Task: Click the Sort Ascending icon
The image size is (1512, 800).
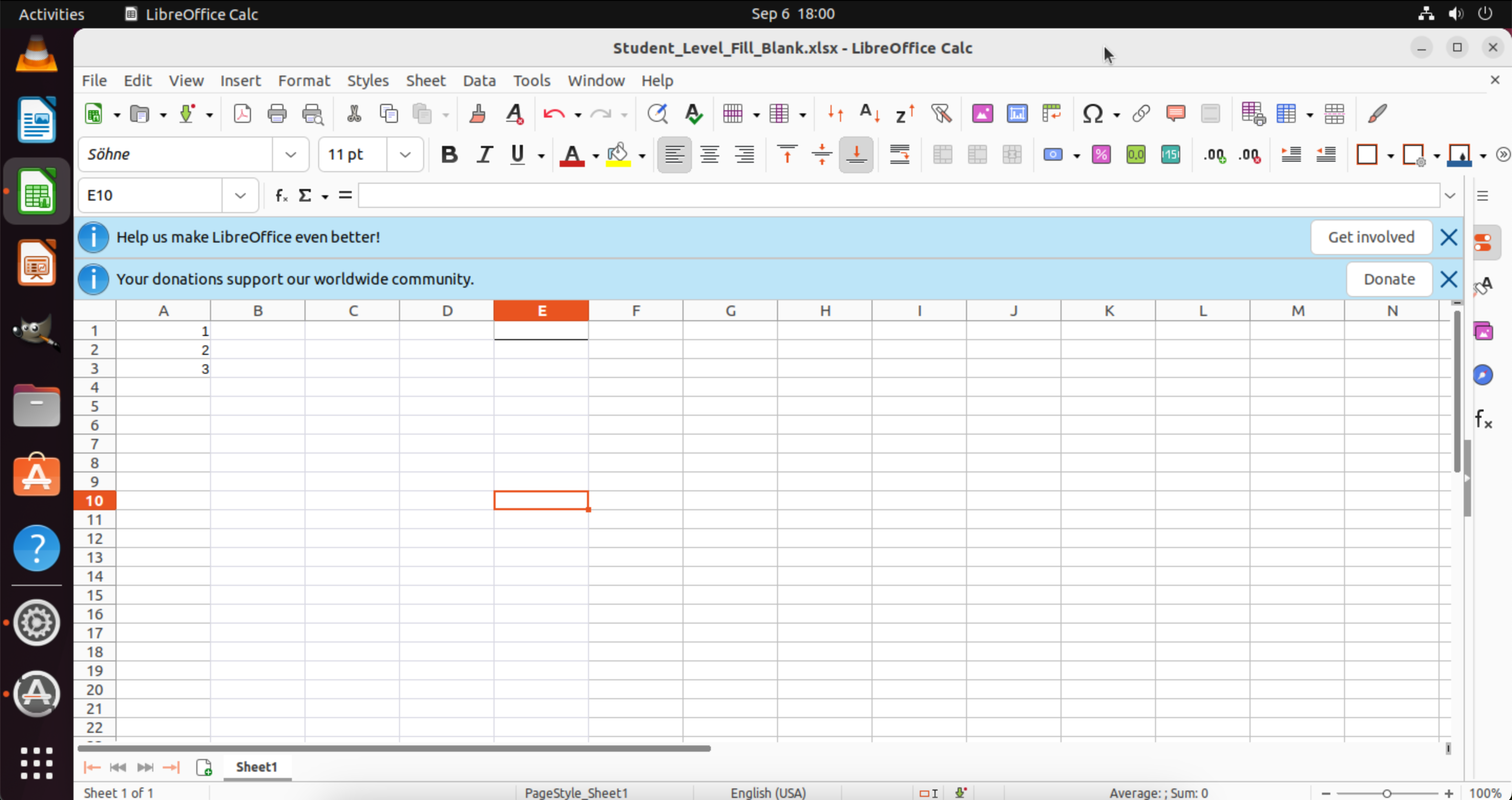Action: click(869, 113)
